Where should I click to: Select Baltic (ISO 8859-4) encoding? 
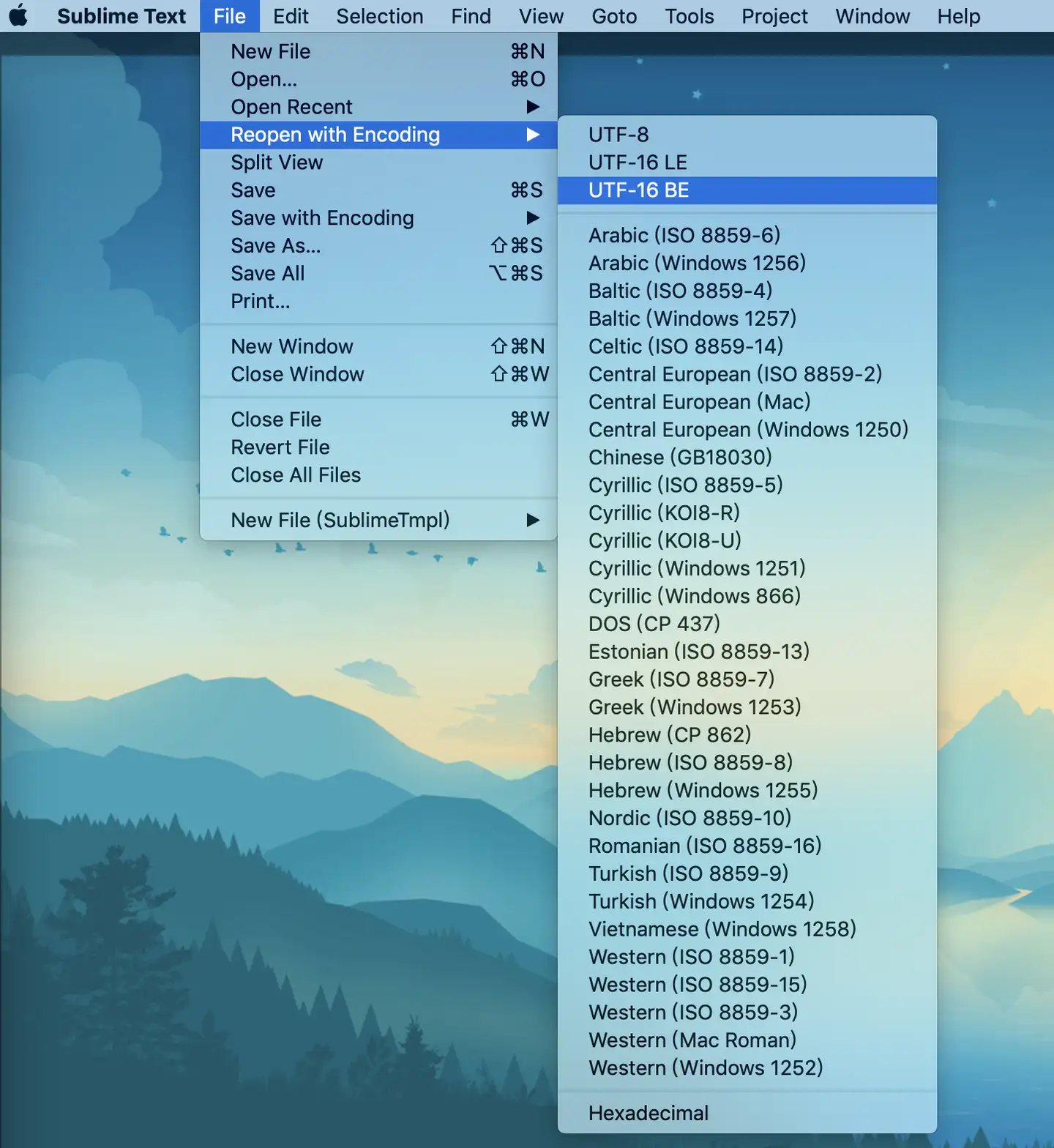coord(747,291)
